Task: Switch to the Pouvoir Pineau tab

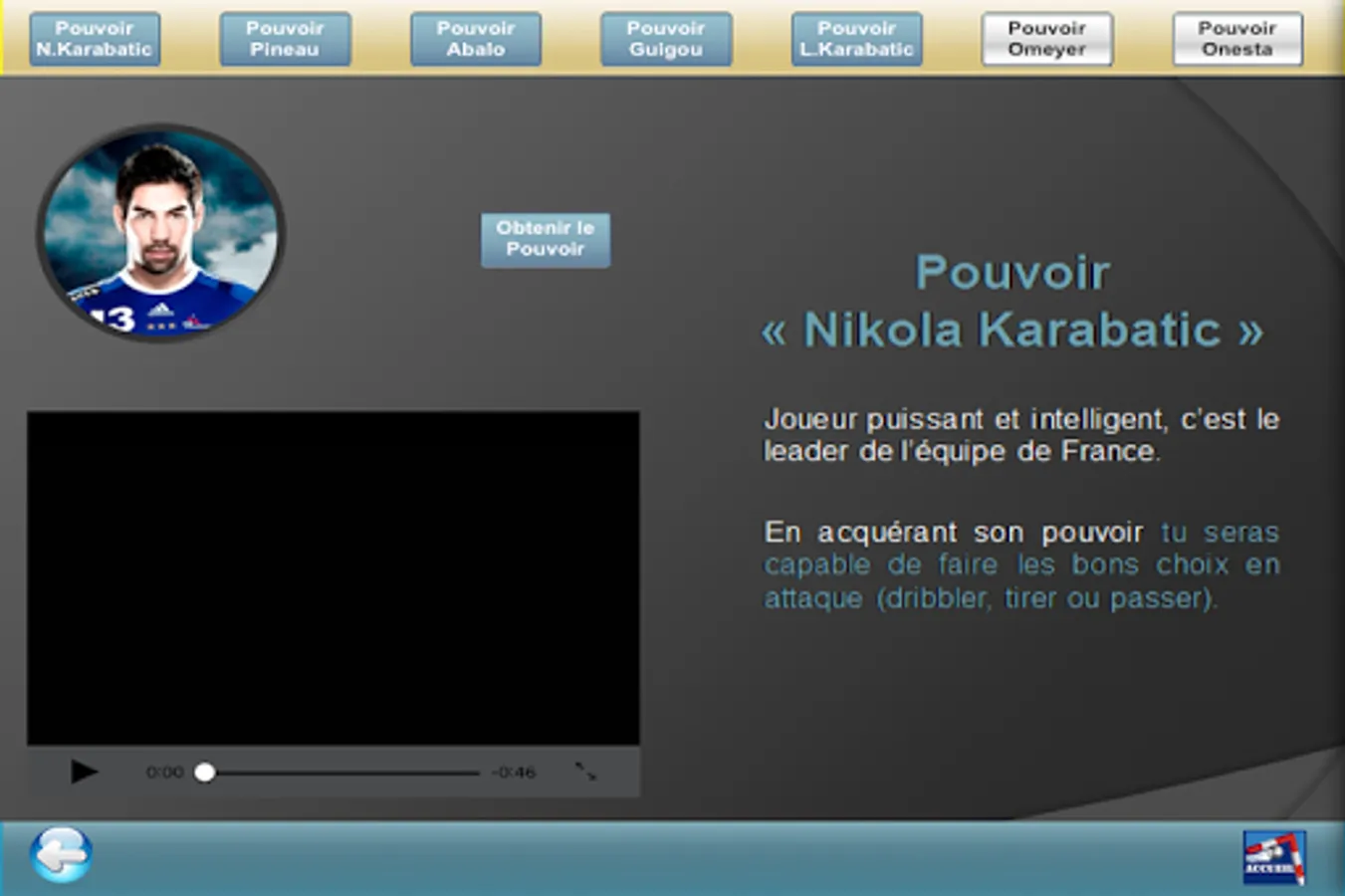Action: point(285,39)
